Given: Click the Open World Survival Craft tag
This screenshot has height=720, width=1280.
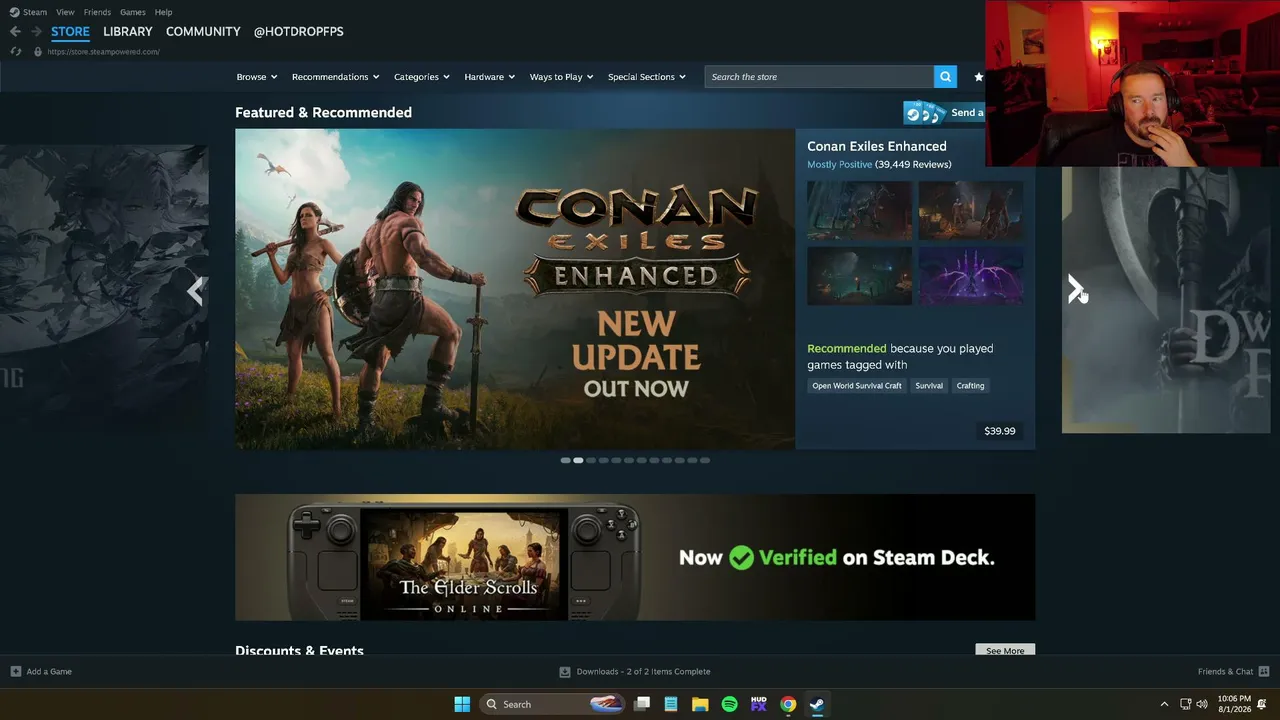Looking at the screenshot, I should pyautogui.click(x=857, y=386).
